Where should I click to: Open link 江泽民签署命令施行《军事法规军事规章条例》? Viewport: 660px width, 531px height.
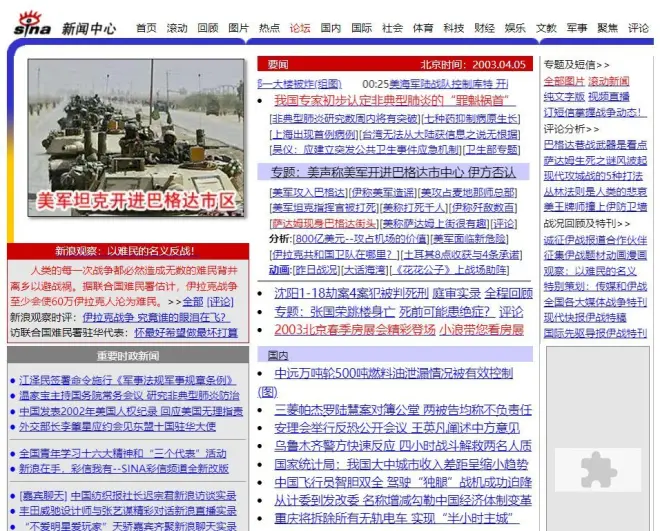point(128,380)
